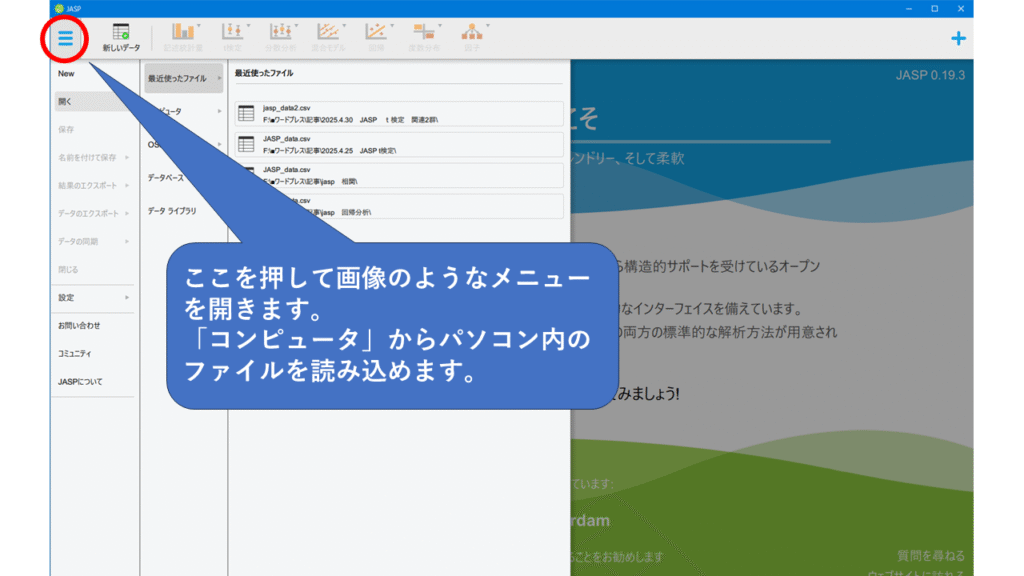Expand the 名前を付けて保存 submenu arrow
1024x576 pixels.
[x=127, y=157]
